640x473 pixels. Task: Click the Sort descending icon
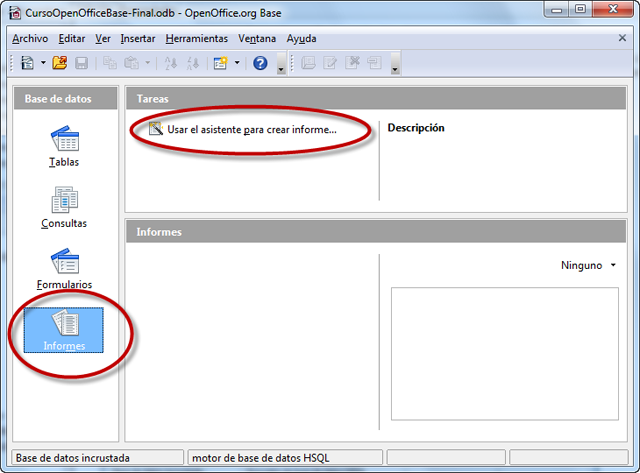click(x=193, y=63)
